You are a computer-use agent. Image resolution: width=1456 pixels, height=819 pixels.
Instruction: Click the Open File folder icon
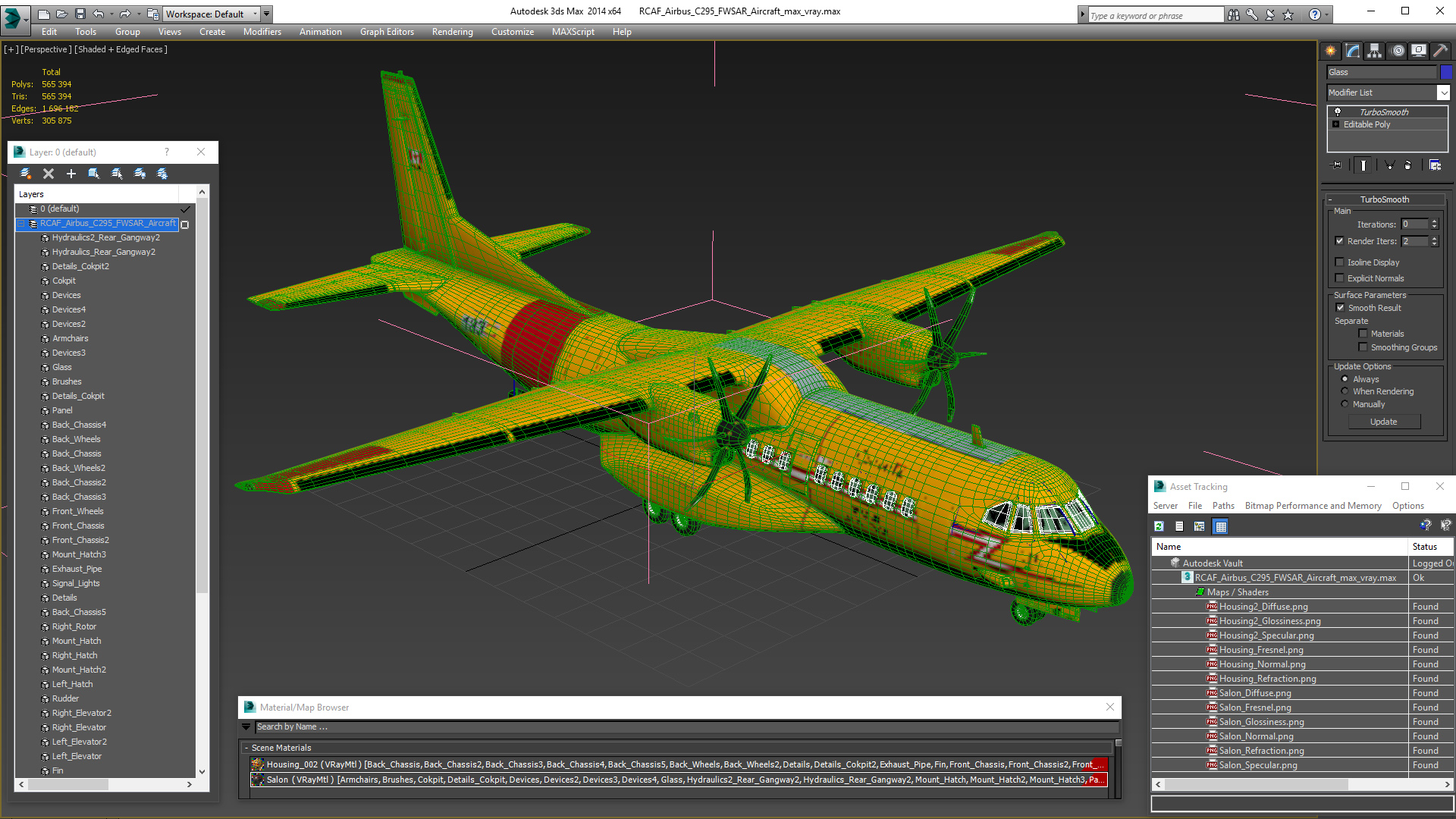click(62, 14)
